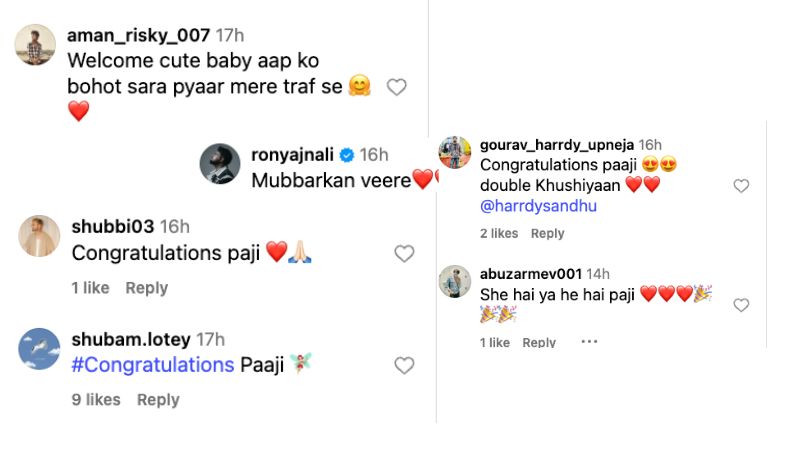Reply to shubbi03's comment

click(x=146, y=288)
